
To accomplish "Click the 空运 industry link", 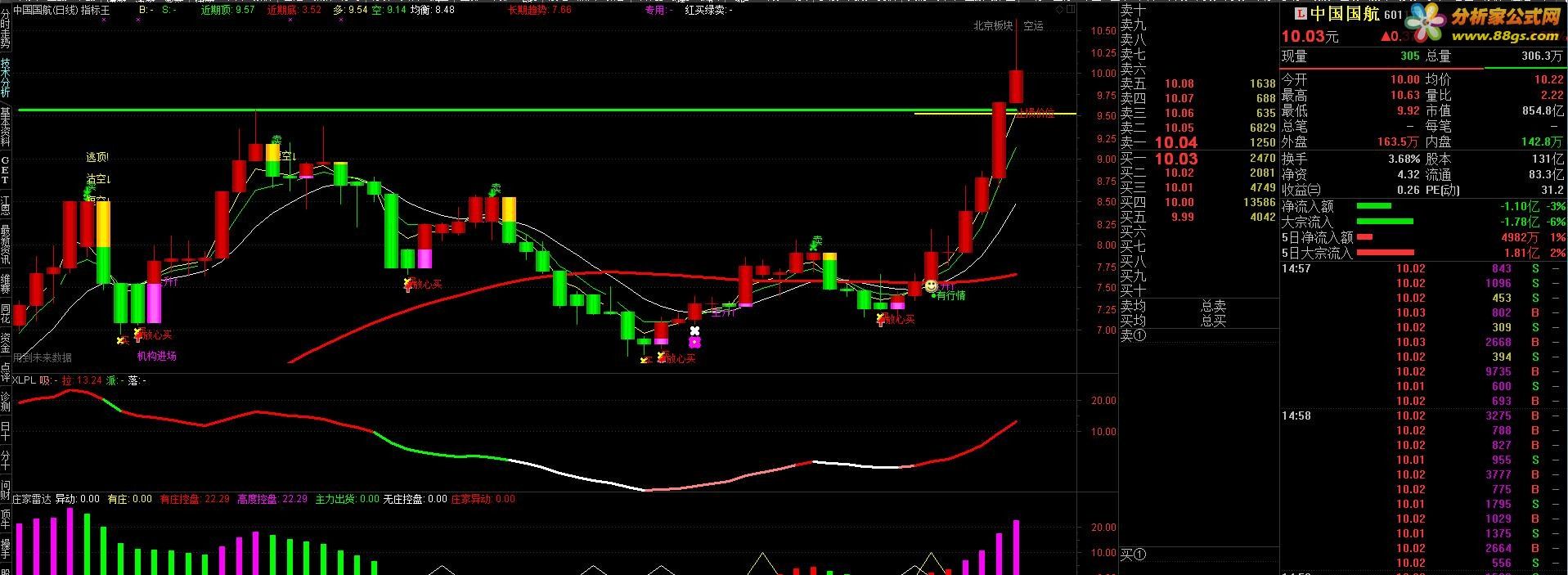I will tap(1034, 26).
